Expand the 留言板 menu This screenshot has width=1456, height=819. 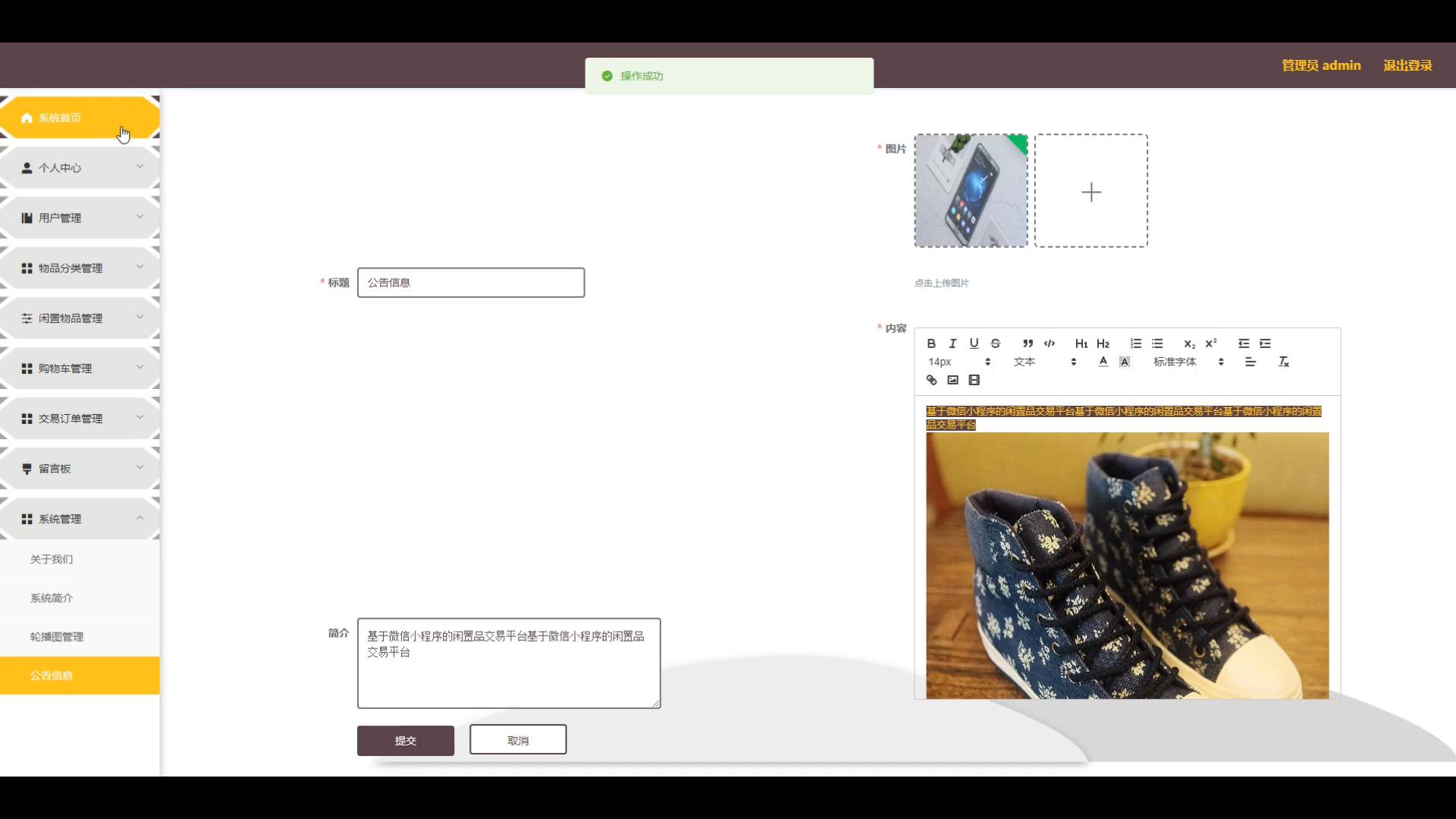click(80, 468)
